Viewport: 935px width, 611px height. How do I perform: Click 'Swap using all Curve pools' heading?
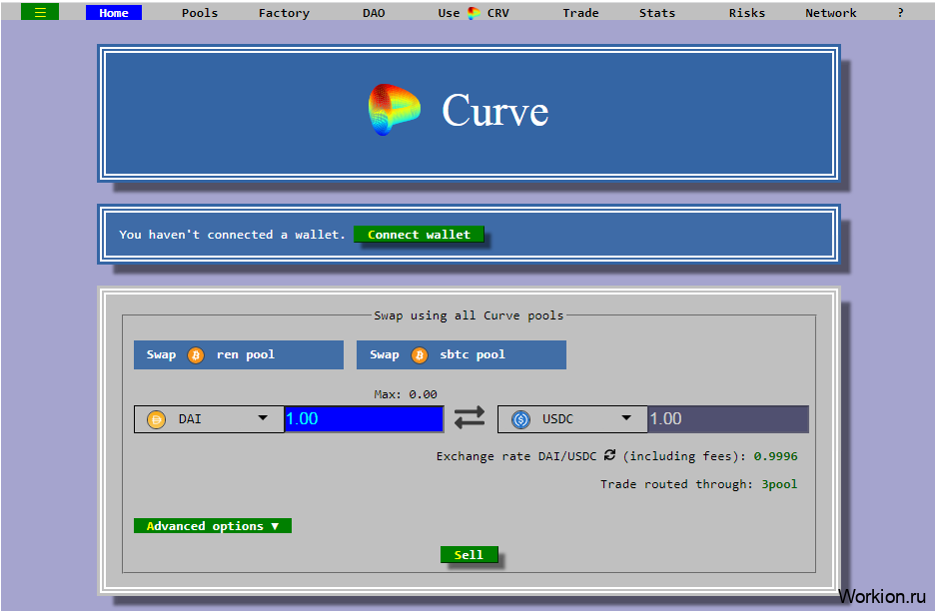pos(468,315)
